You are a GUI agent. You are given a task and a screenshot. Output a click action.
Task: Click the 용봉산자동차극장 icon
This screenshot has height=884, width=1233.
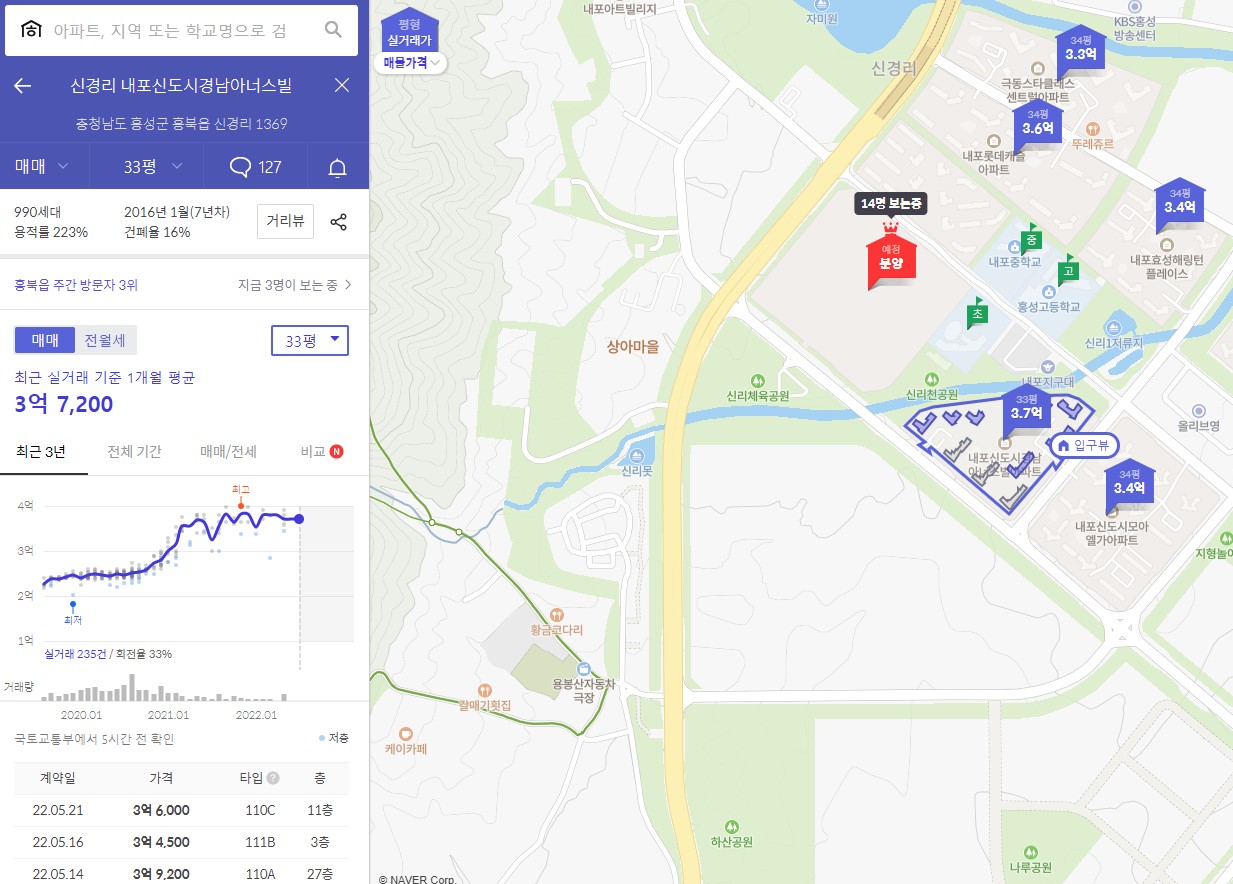(584, 669)
